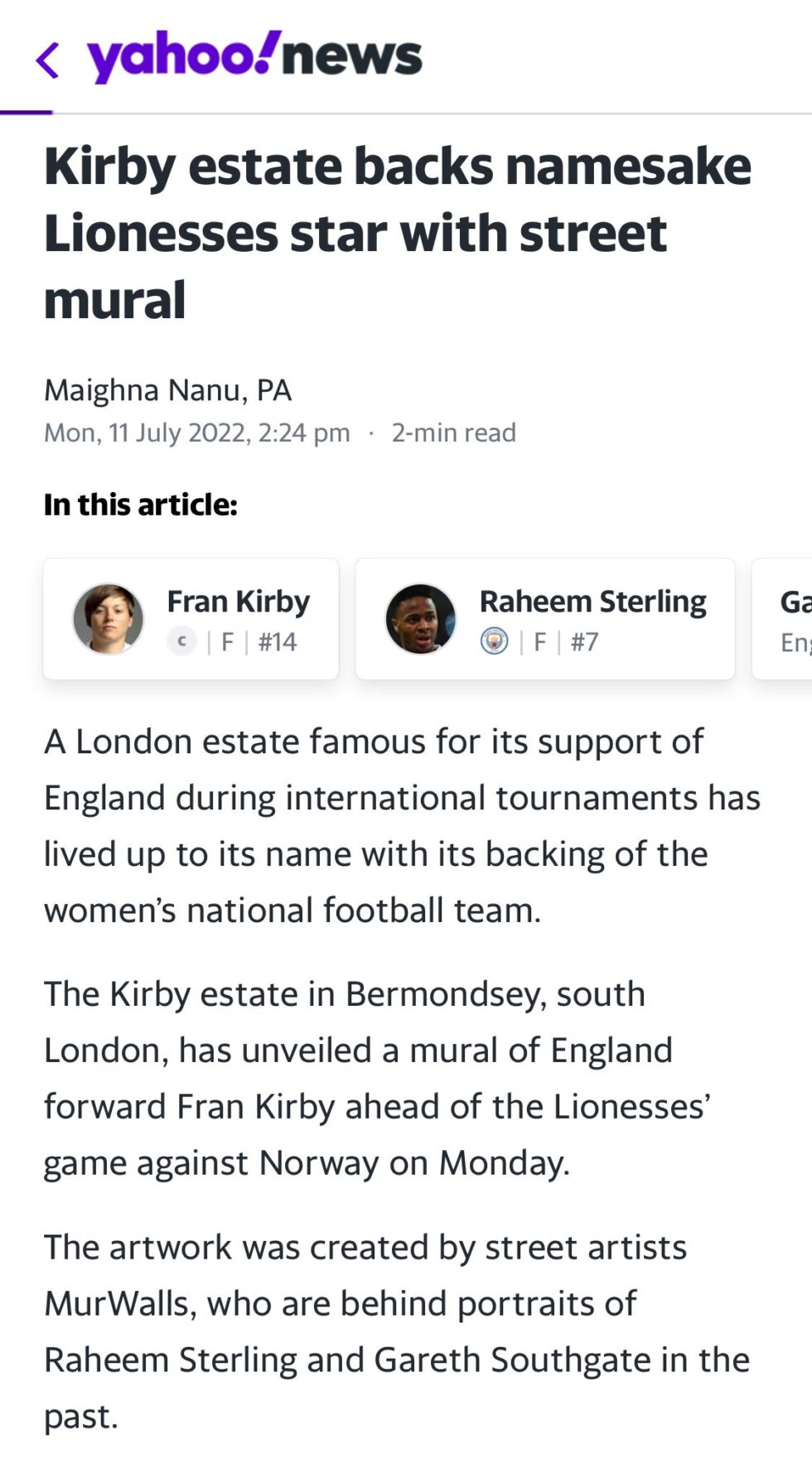Click the 2-min read label
This screenshot has width=812, height=1464.
coord(453,432)
